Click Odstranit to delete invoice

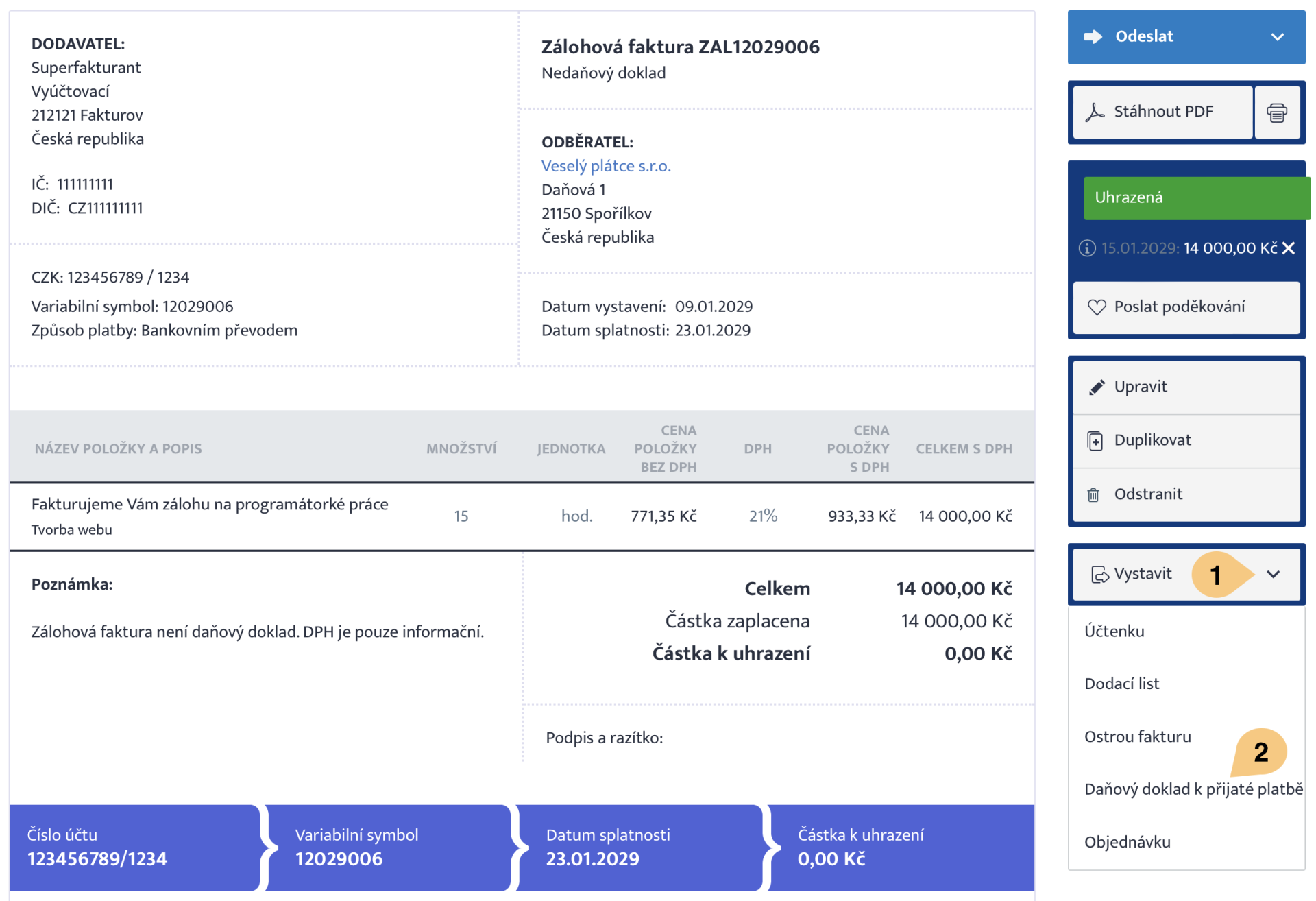(x=1186, y=494)
